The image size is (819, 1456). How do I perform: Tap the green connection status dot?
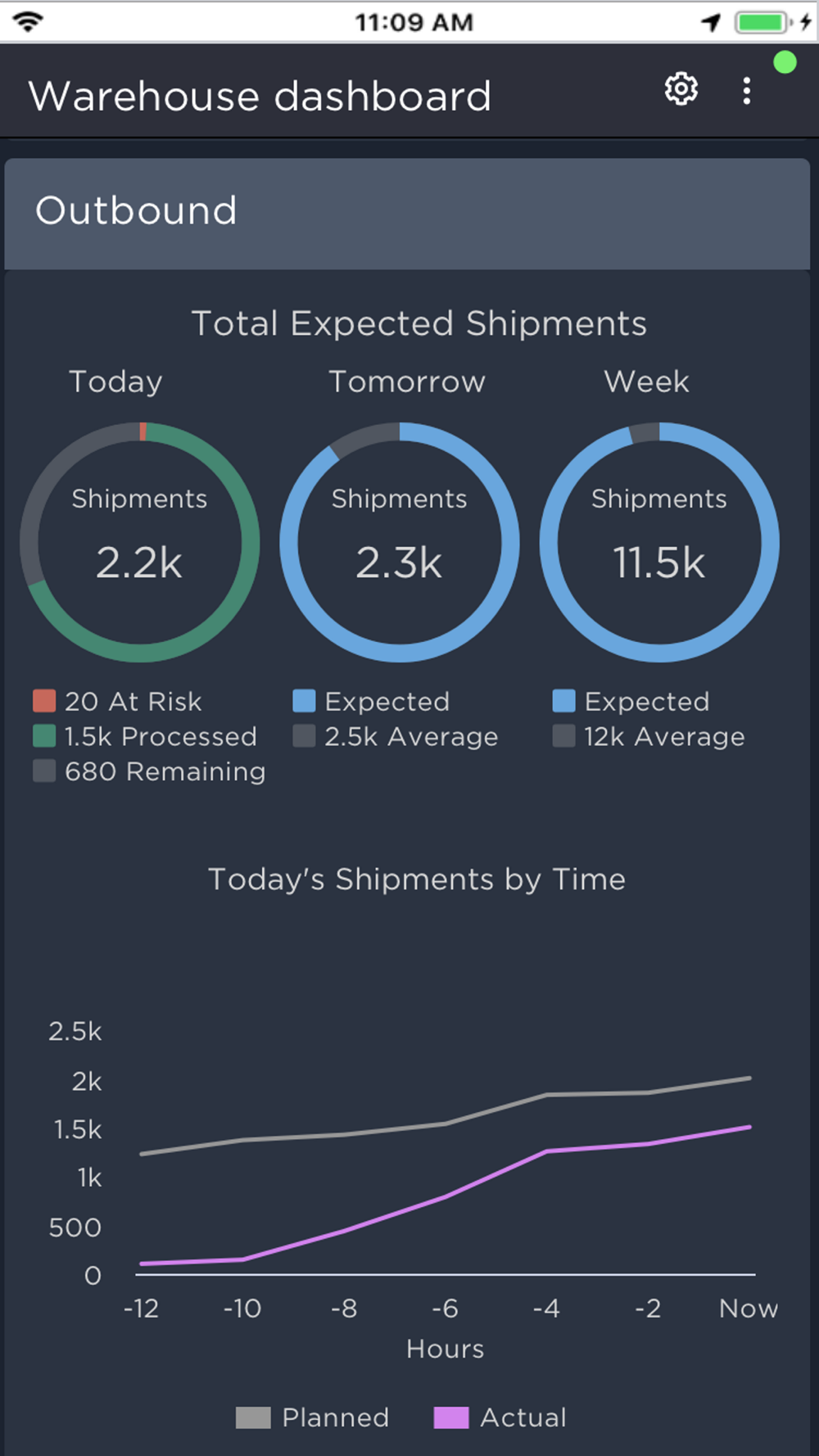[x=785, y=63]
